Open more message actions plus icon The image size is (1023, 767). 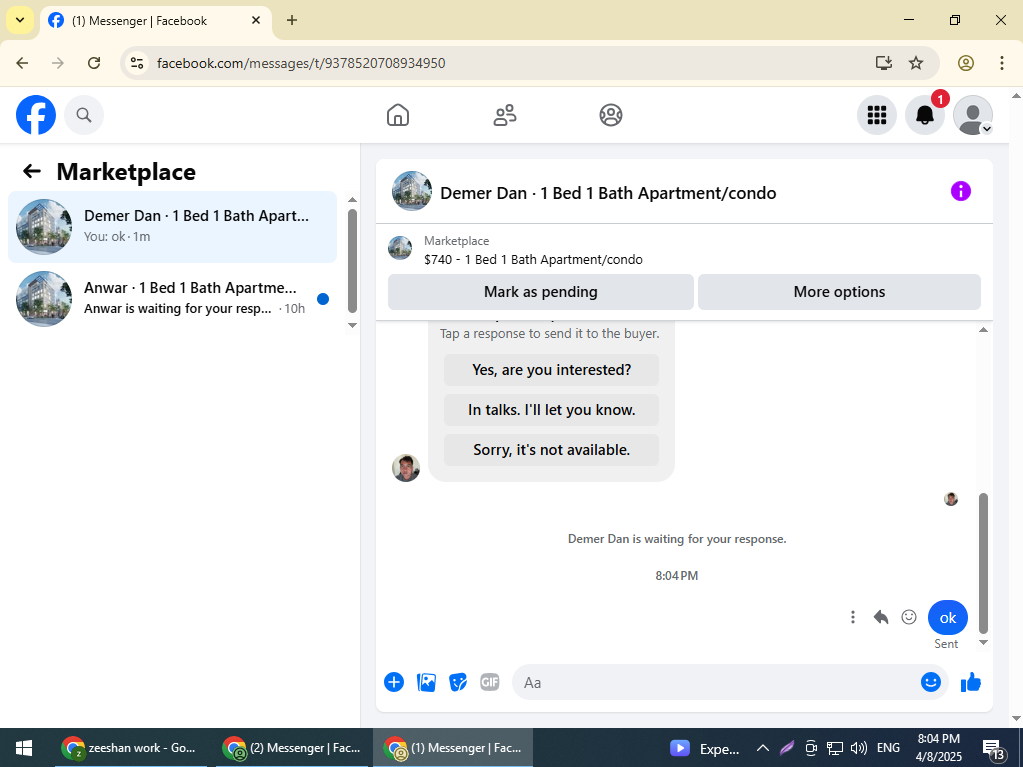pyautogui.click(x=394, y=682)
